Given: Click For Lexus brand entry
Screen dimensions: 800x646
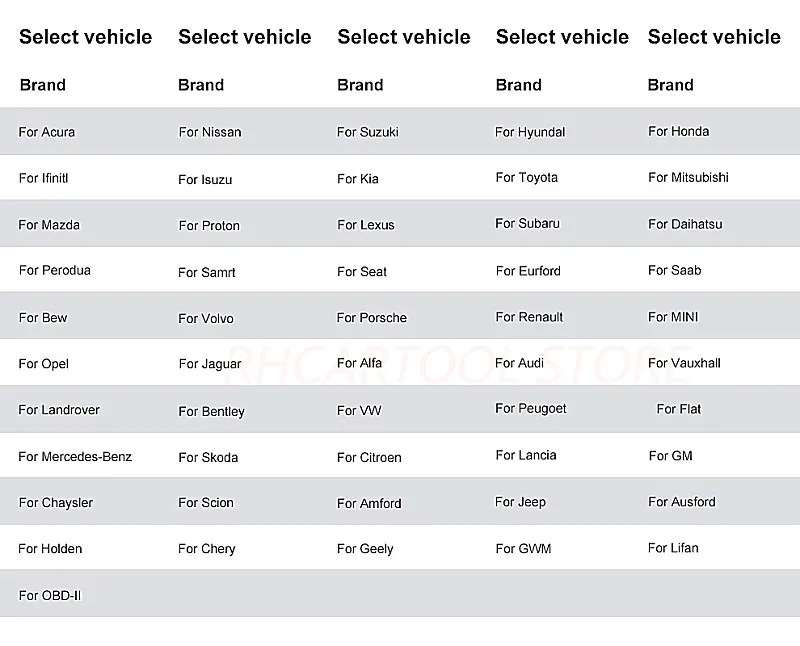Looking at the screenshot, I should coord(366,225).
